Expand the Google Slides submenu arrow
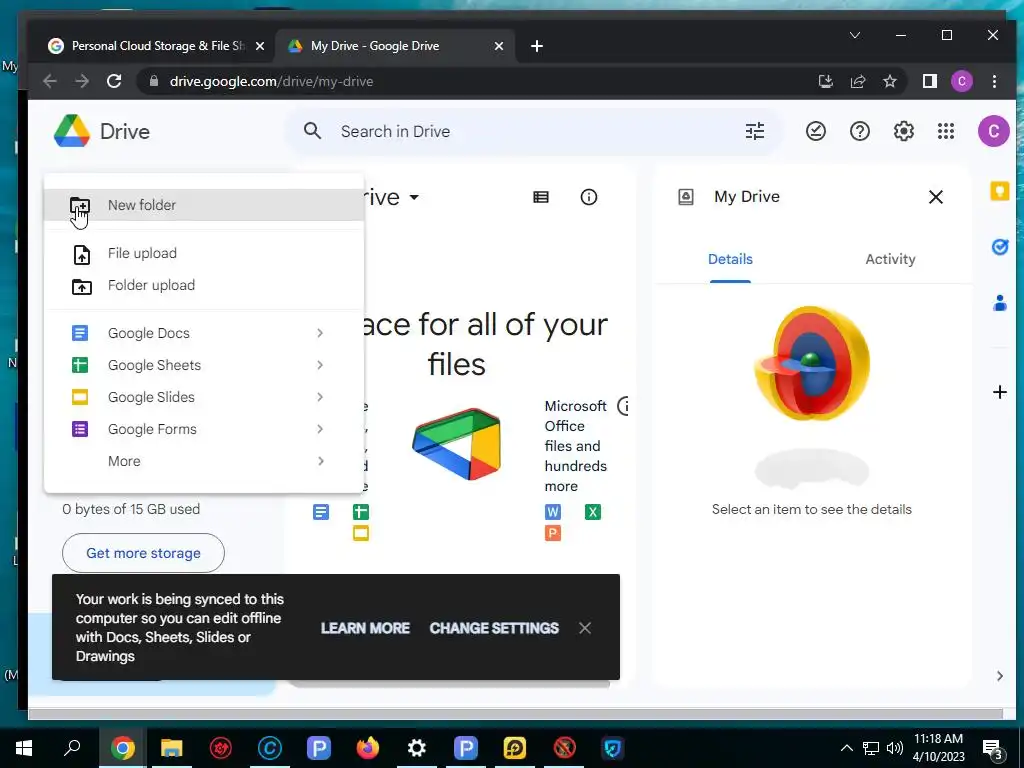This screenshot has height=768, width=1024. point(320,397)
